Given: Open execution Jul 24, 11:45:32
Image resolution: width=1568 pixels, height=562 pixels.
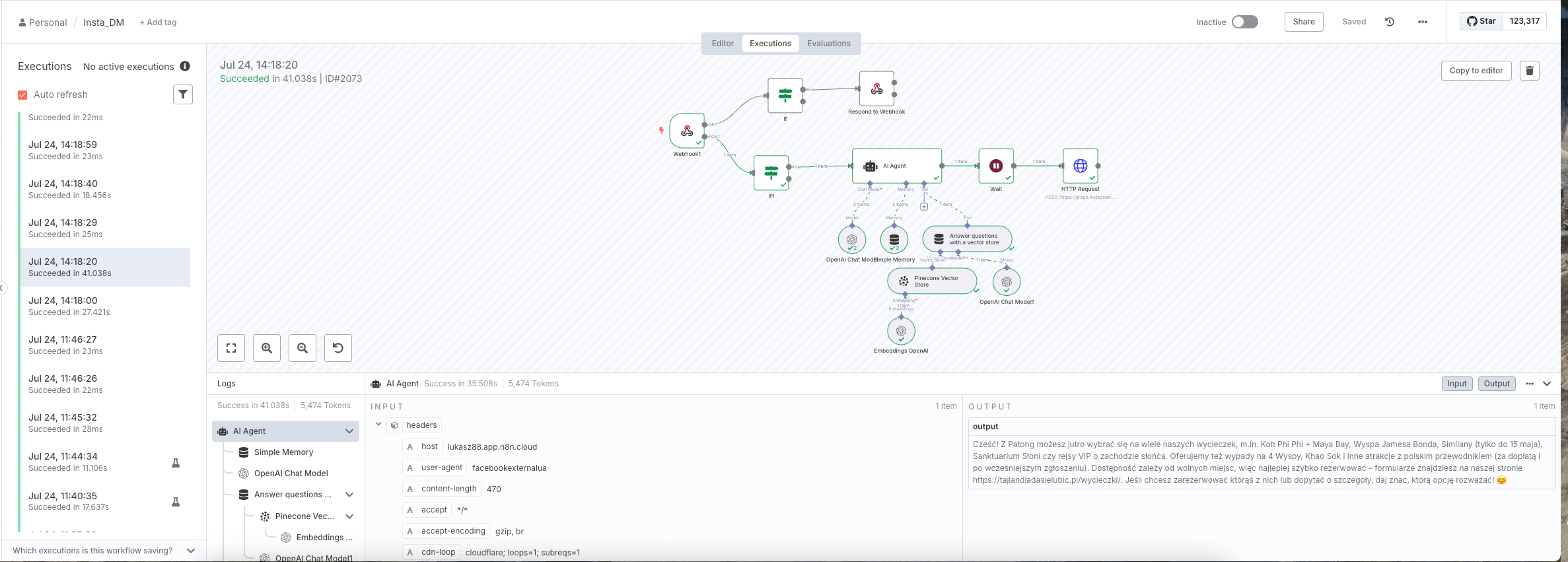Looking at the screenshot, I should [x=105, y=423].
